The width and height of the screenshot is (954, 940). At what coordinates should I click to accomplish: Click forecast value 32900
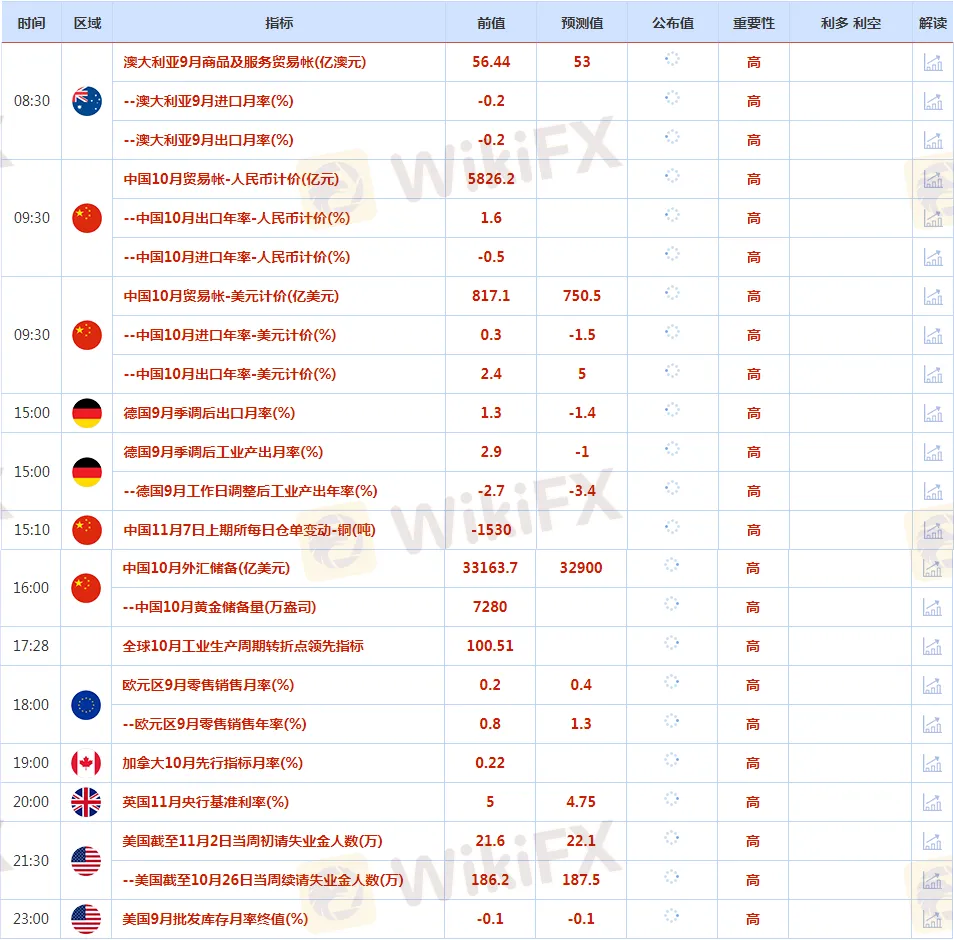(x=581, y=568)
